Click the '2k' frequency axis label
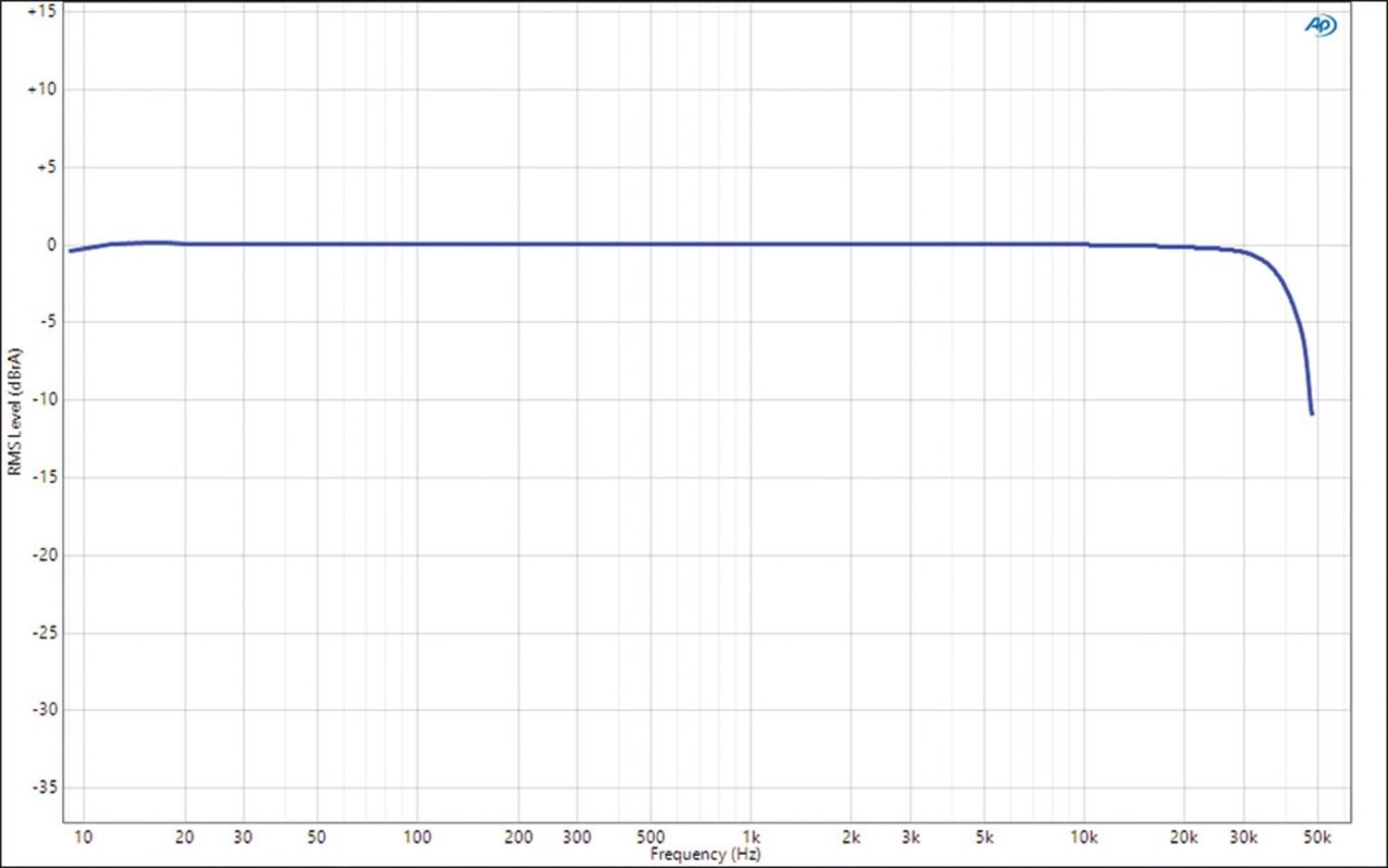This screenshot has width=1388, height=868. point(851,837)
